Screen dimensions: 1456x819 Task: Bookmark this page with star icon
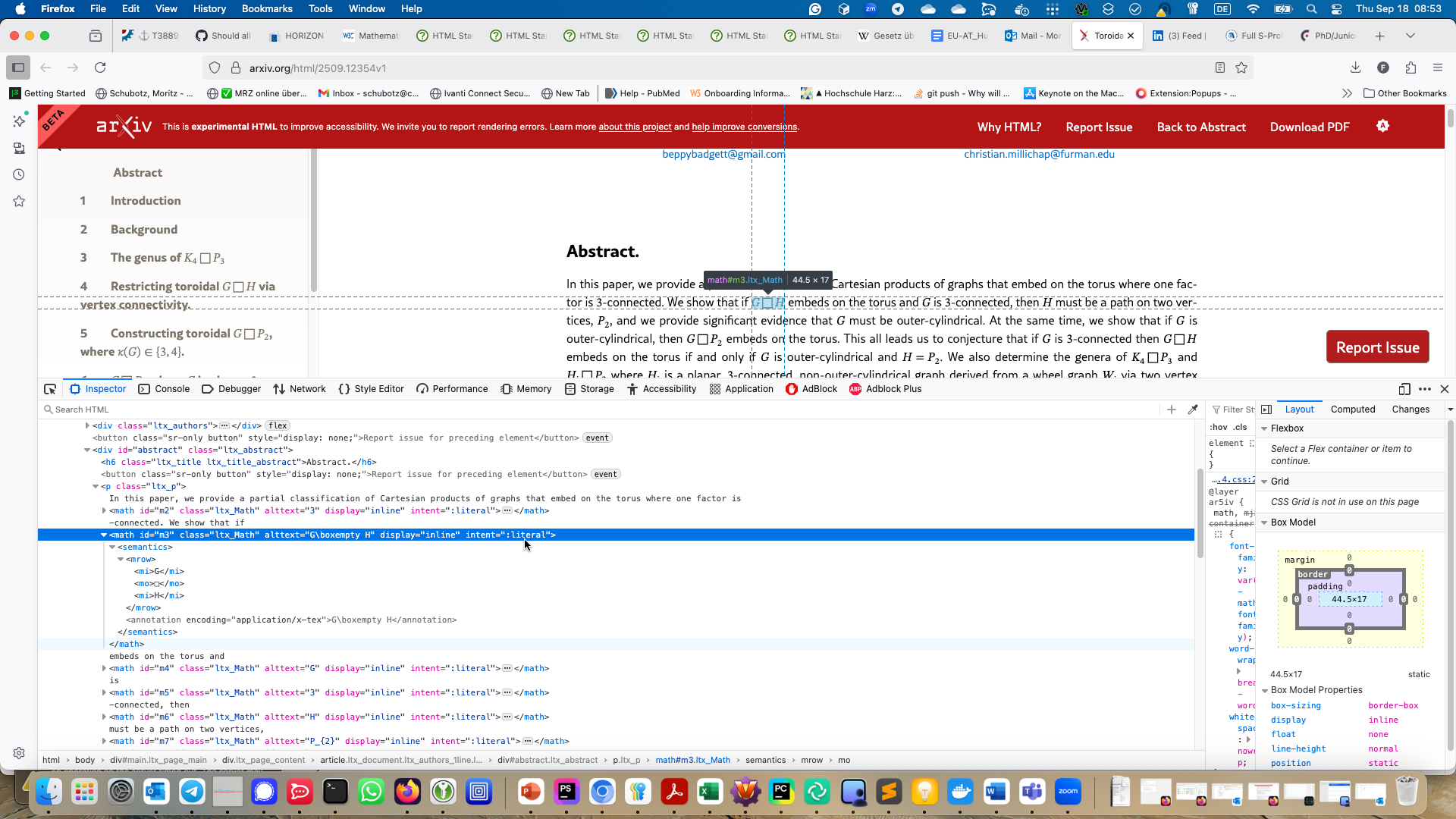(x=1241, y=67)
